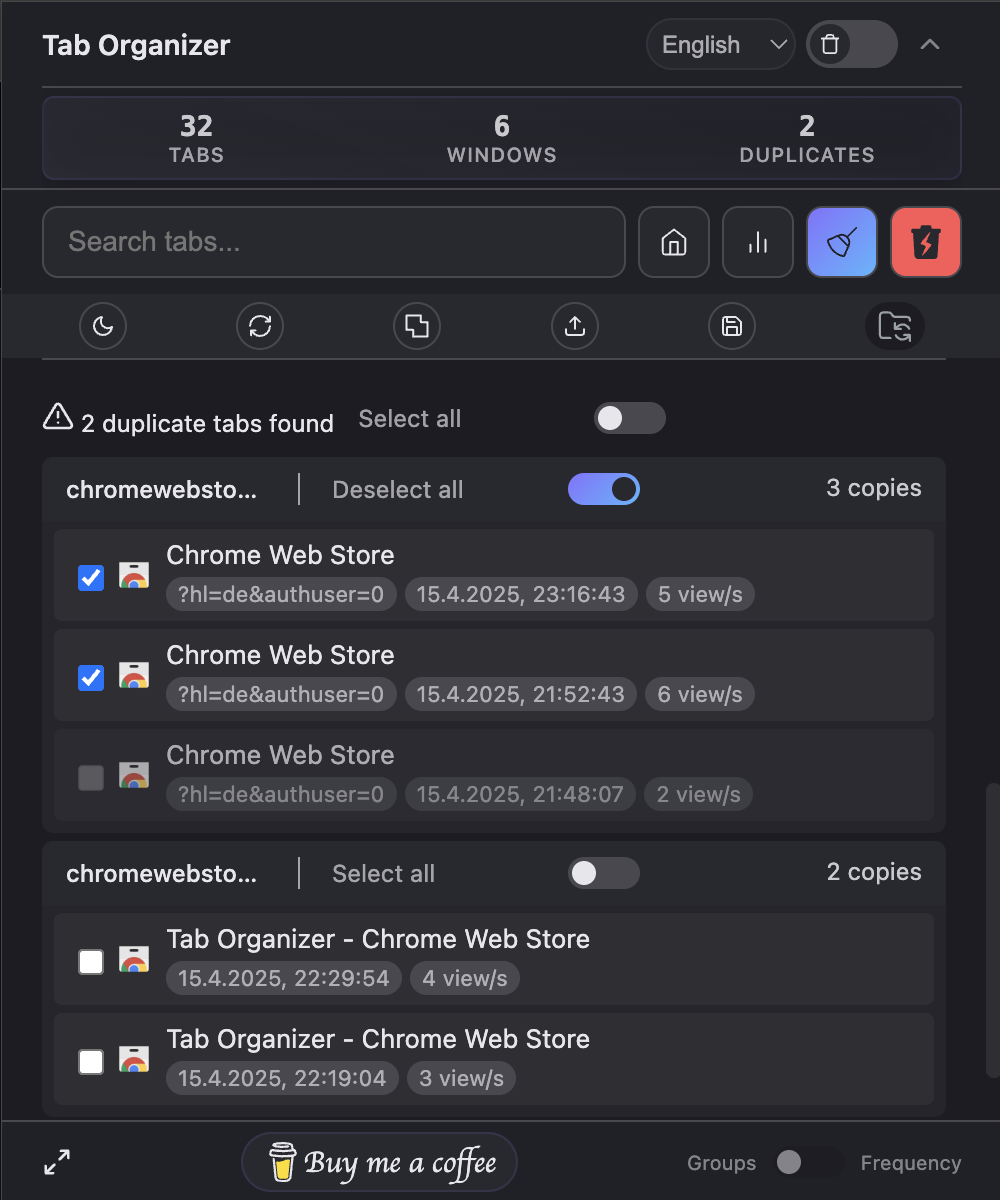Refresh the tab list

(260, 326)
